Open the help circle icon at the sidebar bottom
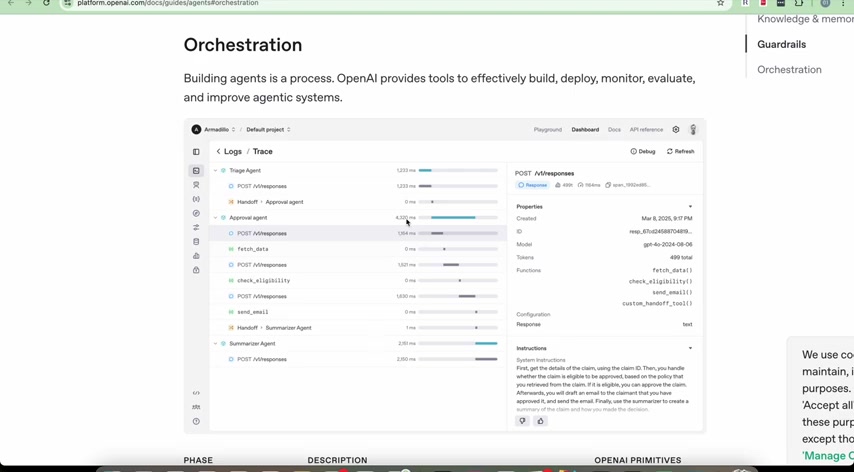 click(196, 421)
